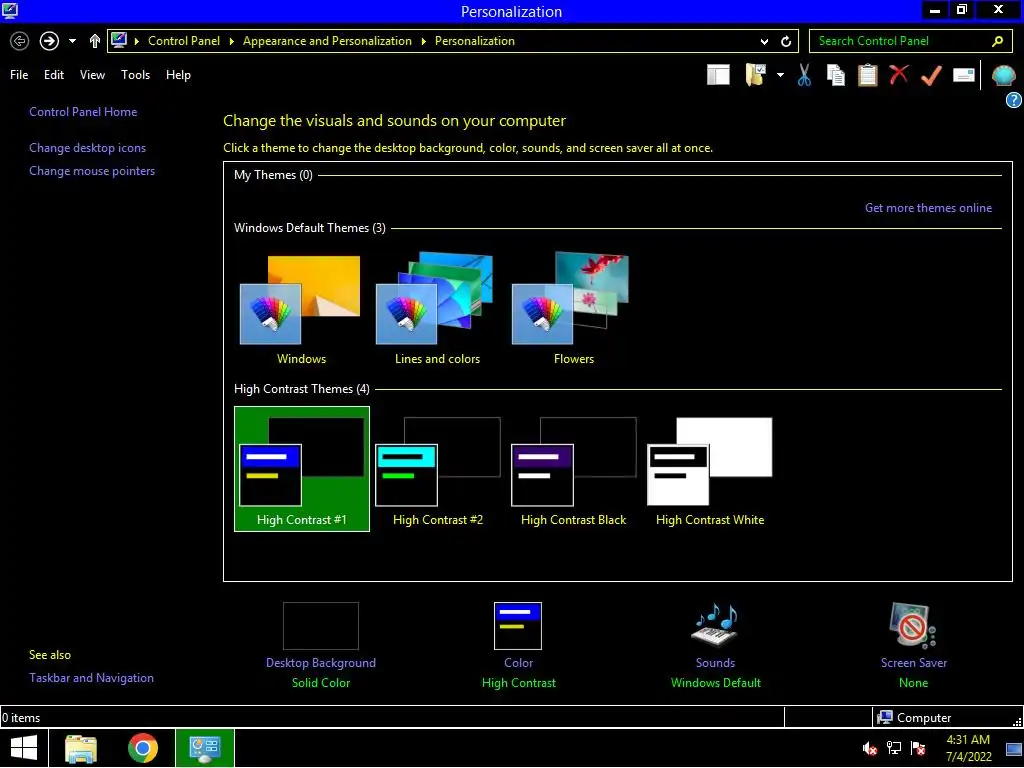
Task: Click the My Themes (0) group header
Action: (x=273, y=175)
